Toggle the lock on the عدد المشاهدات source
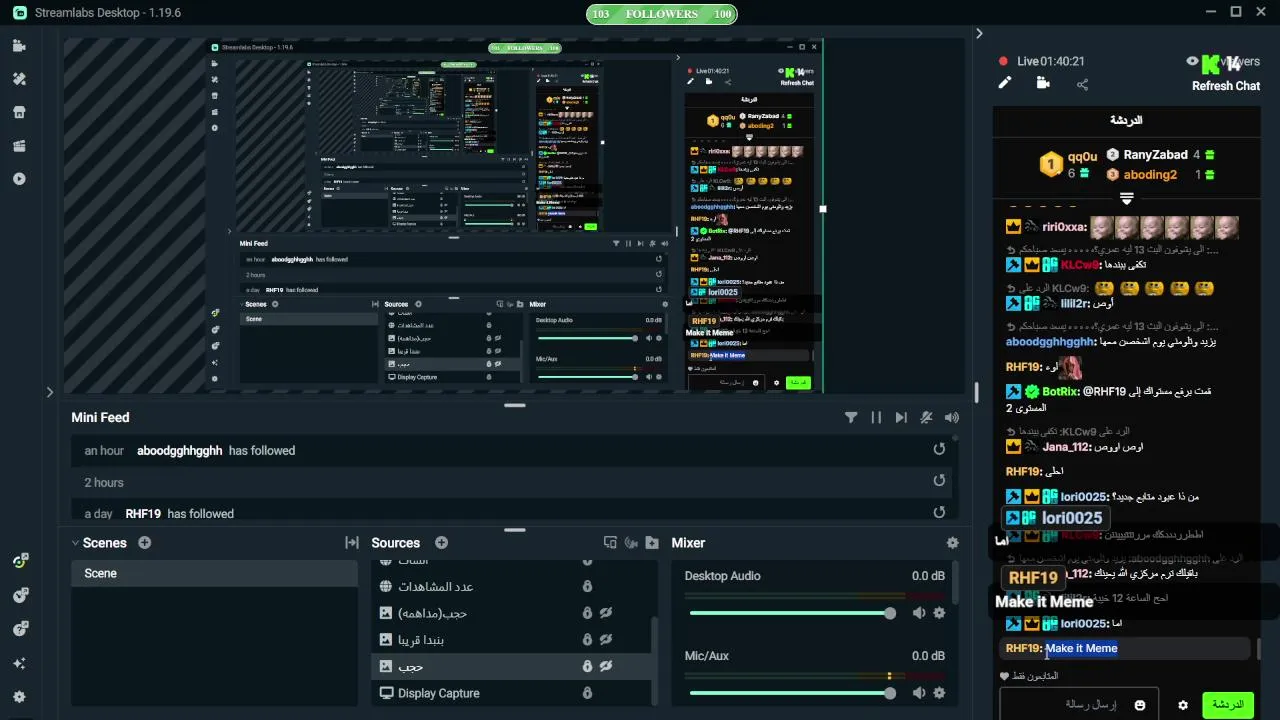Screen dimensions: 1280x720 click(x=588, y=586)
